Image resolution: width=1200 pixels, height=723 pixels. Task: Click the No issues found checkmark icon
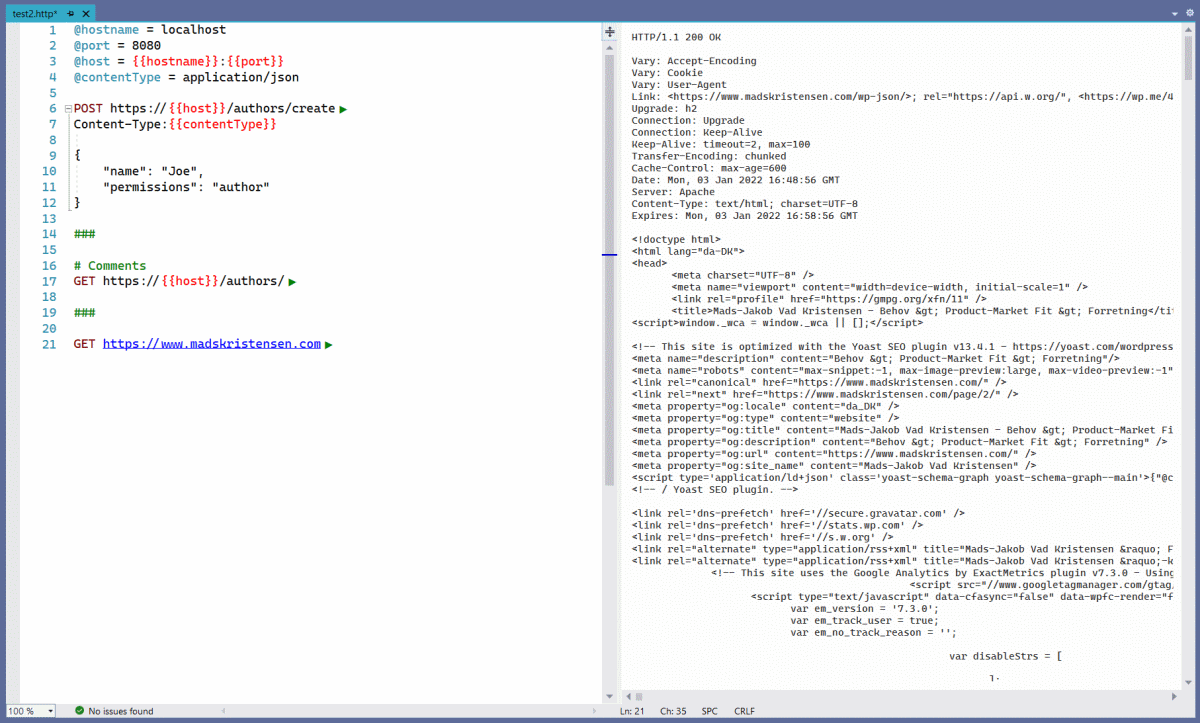[79, 711]
